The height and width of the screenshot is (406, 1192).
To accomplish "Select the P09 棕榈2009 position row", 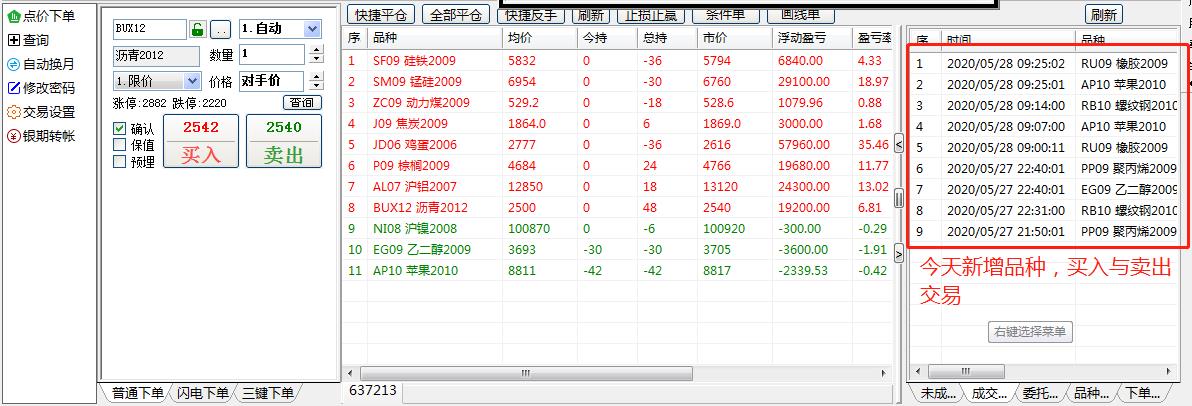I will point(617,165).
